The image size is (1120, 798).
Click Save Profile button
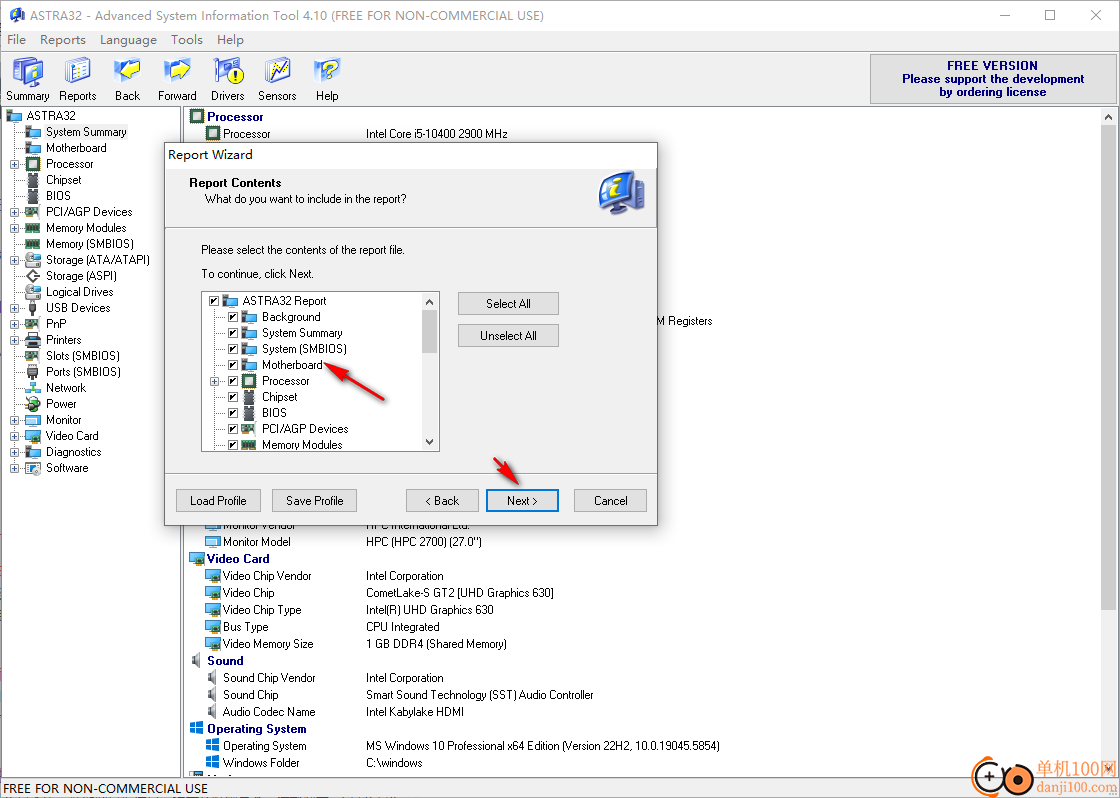(x=314, y=501)
